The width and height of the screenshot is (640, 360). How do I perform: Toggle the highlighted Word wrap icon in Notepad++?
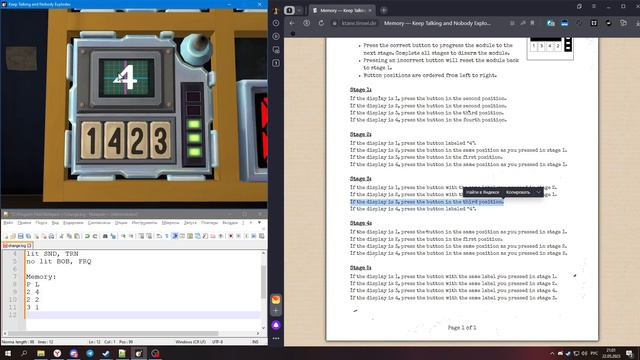[x=175, y=236]
